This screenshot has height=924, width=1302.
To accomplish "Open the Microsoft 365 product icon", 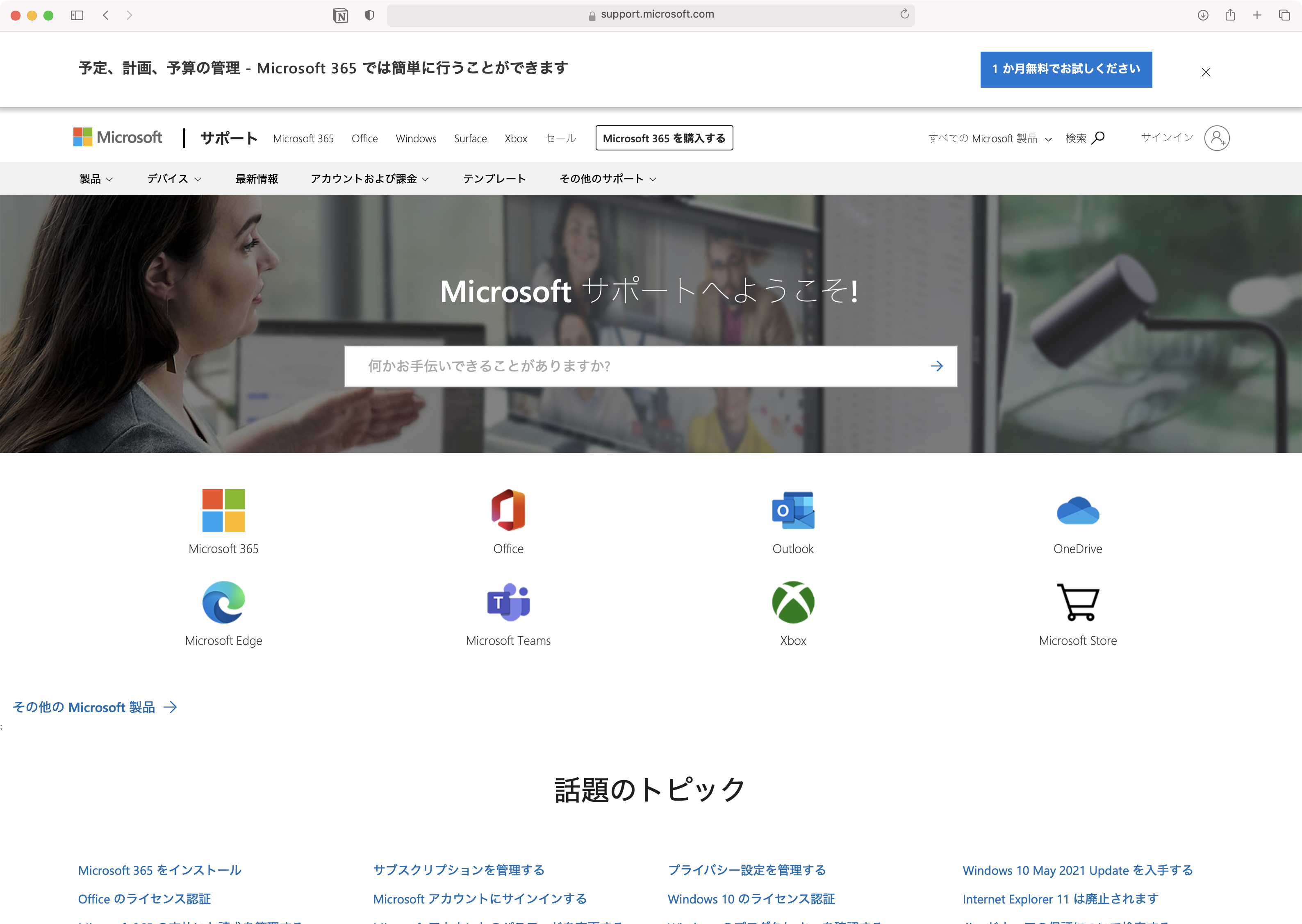I will pyautogui.click(x=223, y=510).
